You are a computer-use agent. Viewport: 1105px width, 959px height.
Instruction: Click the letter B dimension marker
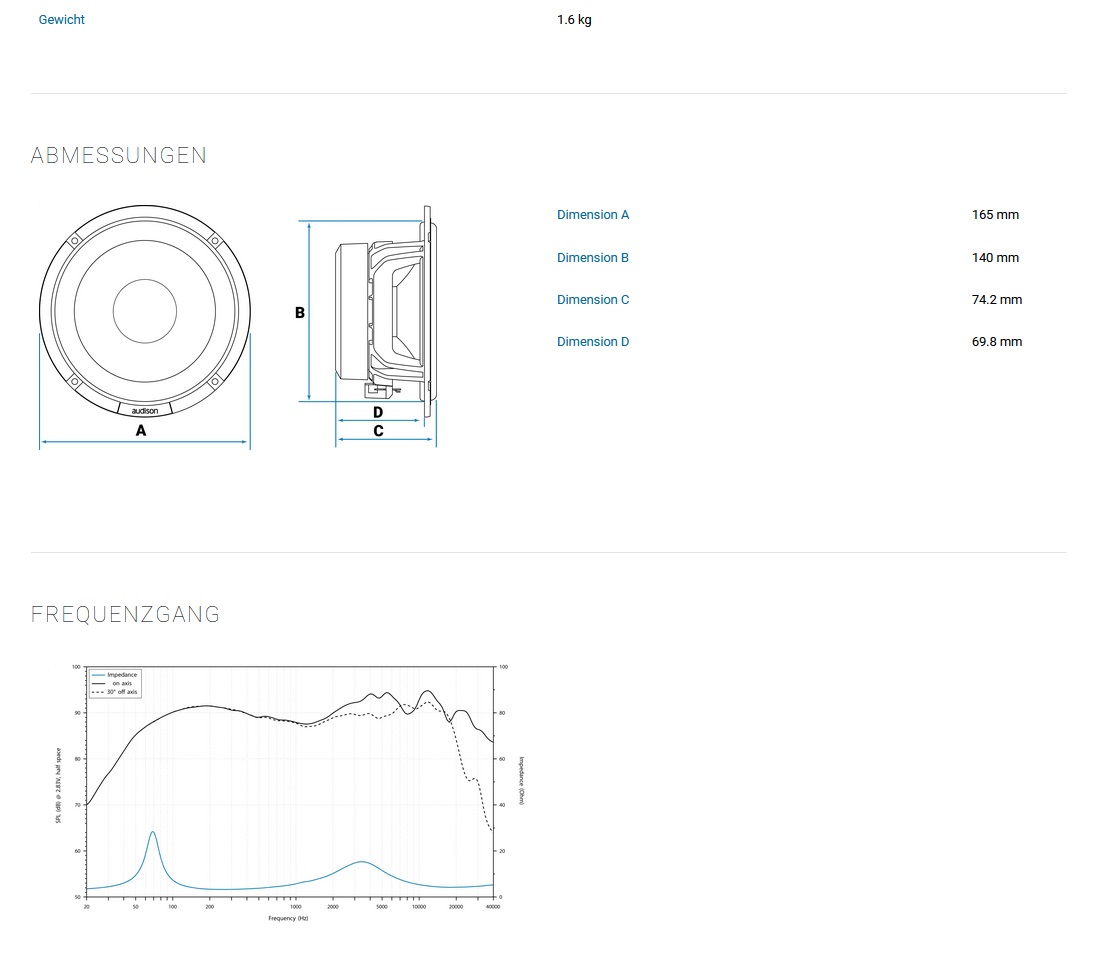point(299,312)
